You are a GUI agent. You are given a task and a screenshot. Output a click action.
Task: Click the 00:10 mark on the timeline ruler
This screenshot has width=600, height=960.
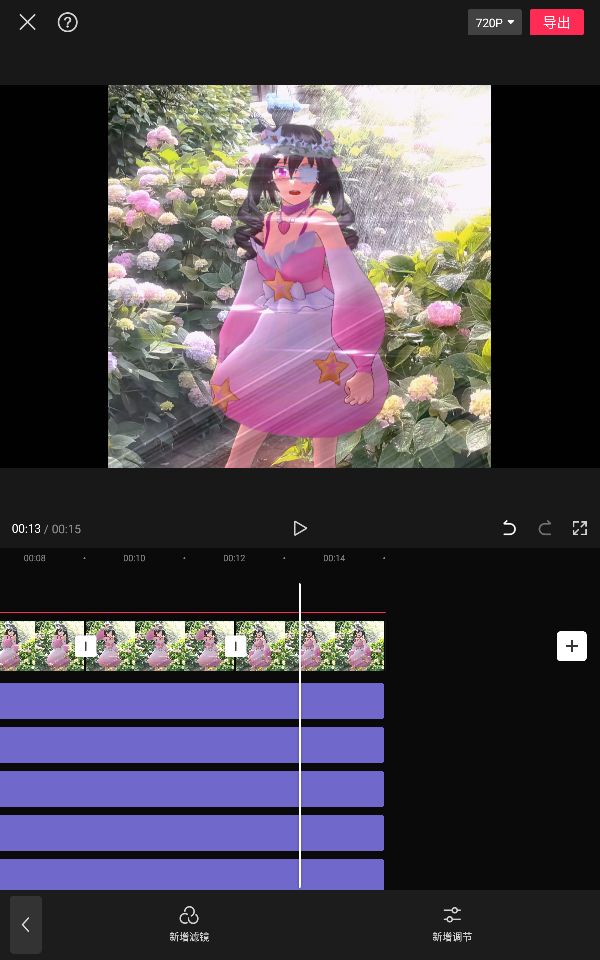[134, 558]
